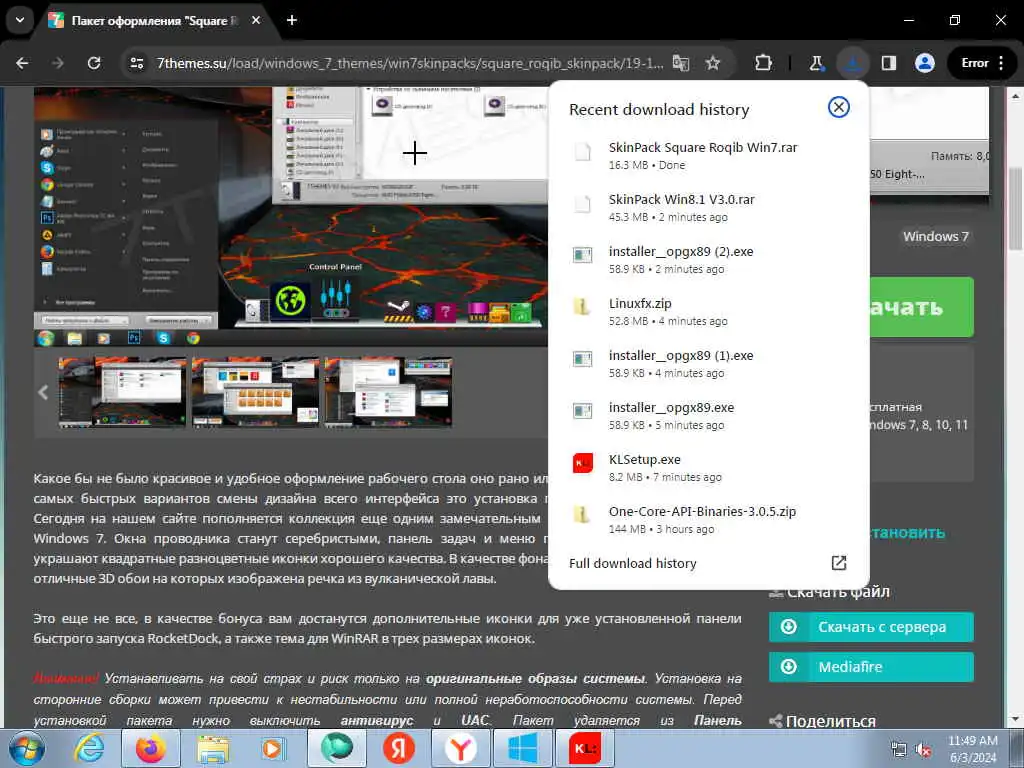Image resolution: width=1024 pixels, height=768 pixels.
Task: Open the Kaspersky KL taskbar icon
Action: tap(584, 748)
